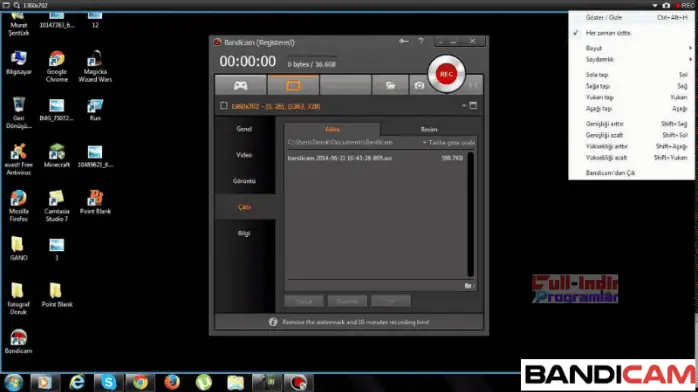Open the Tarihe göre sırala sort dropdown
Viewport: 698px width, 392px height.
point(449,143)
